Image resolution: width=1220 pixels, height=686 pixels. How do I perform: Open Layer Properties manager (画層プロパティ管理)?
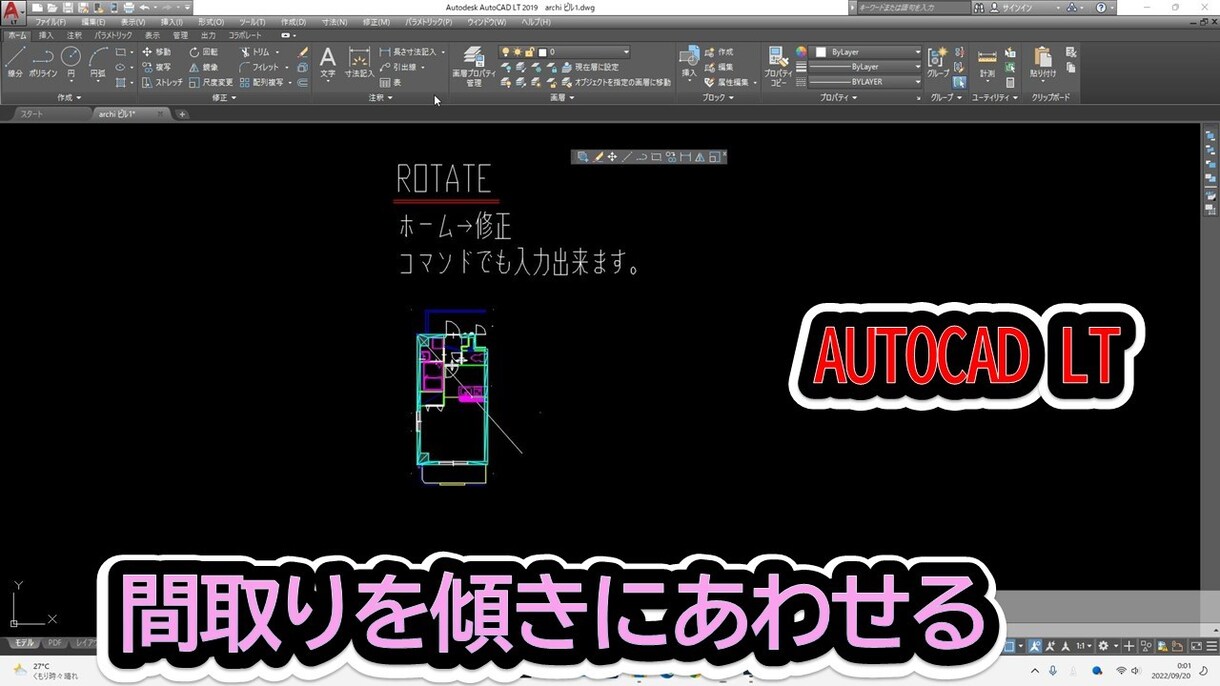point(474,66)
